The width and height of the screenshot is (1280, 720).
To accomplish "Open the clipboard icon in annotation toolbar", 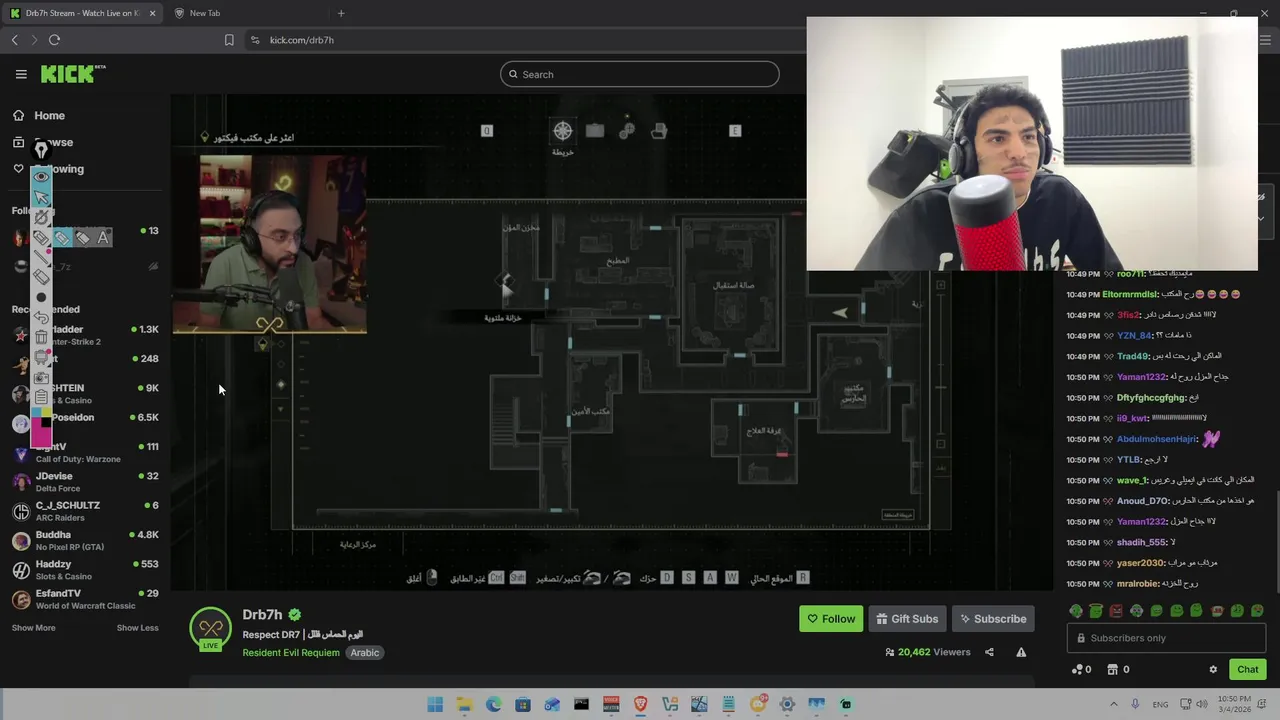I will [x=41, y=397].
